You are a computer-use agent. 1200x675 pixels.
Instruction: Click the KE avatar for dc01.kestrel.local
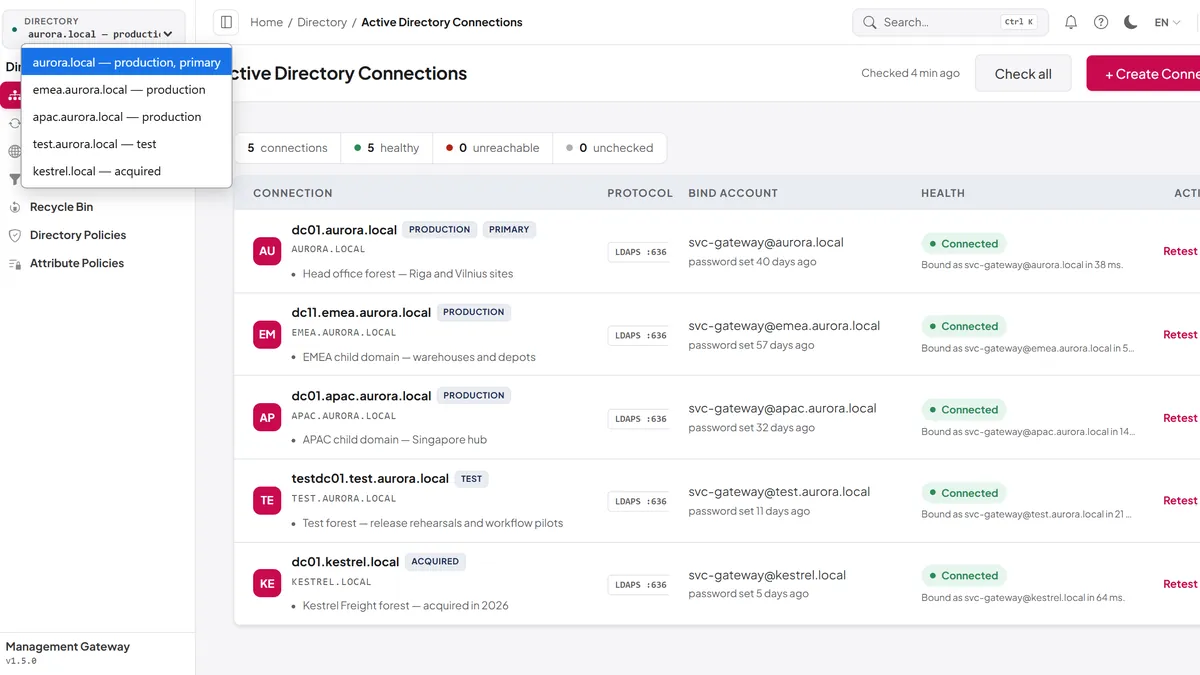click(267, 584)
